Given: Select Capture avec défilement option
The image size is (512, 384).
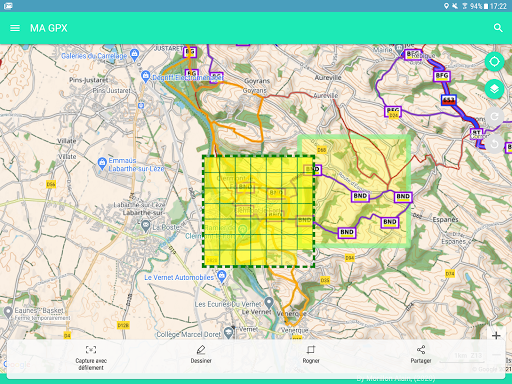Looking at the screenshot, I should (x=91, y=358).
